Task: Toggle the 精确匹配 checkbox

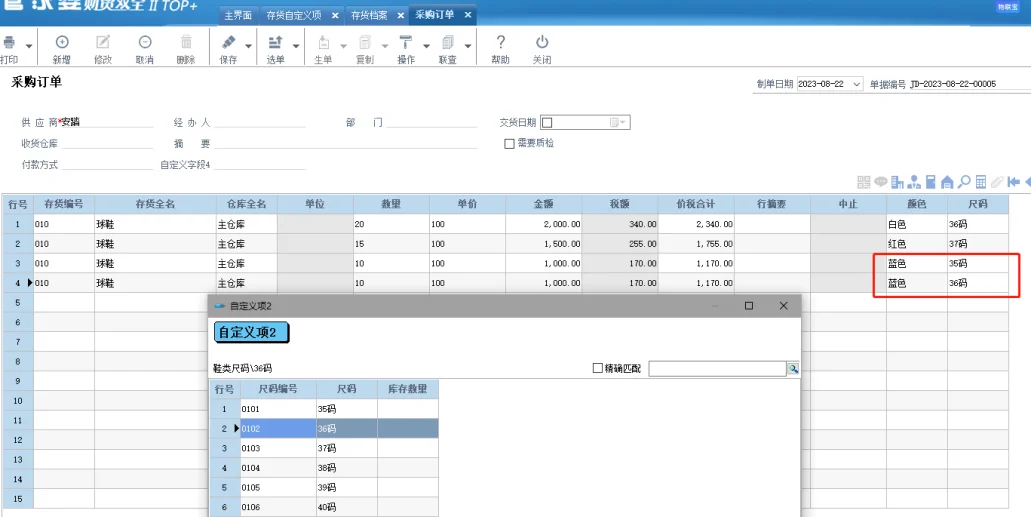Action: 598,368
